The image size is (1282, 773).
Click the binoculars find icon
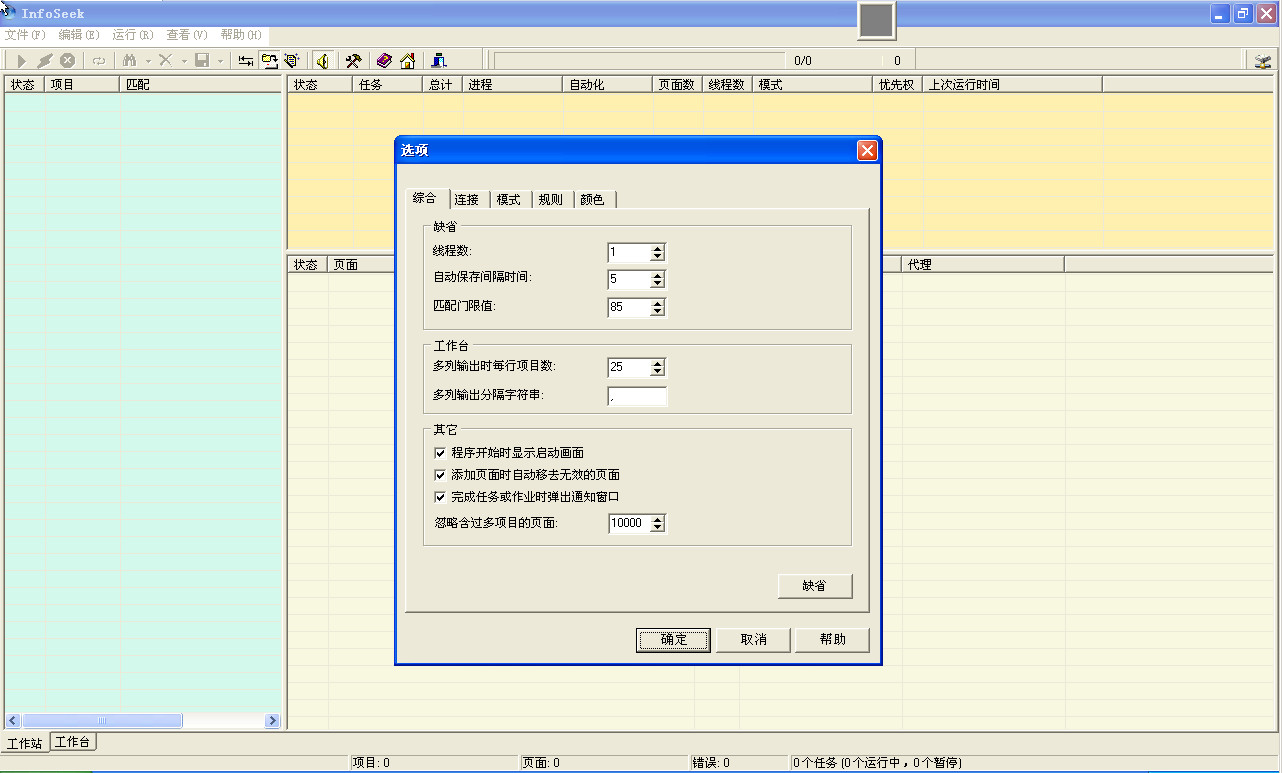click(x=129, y=61)
